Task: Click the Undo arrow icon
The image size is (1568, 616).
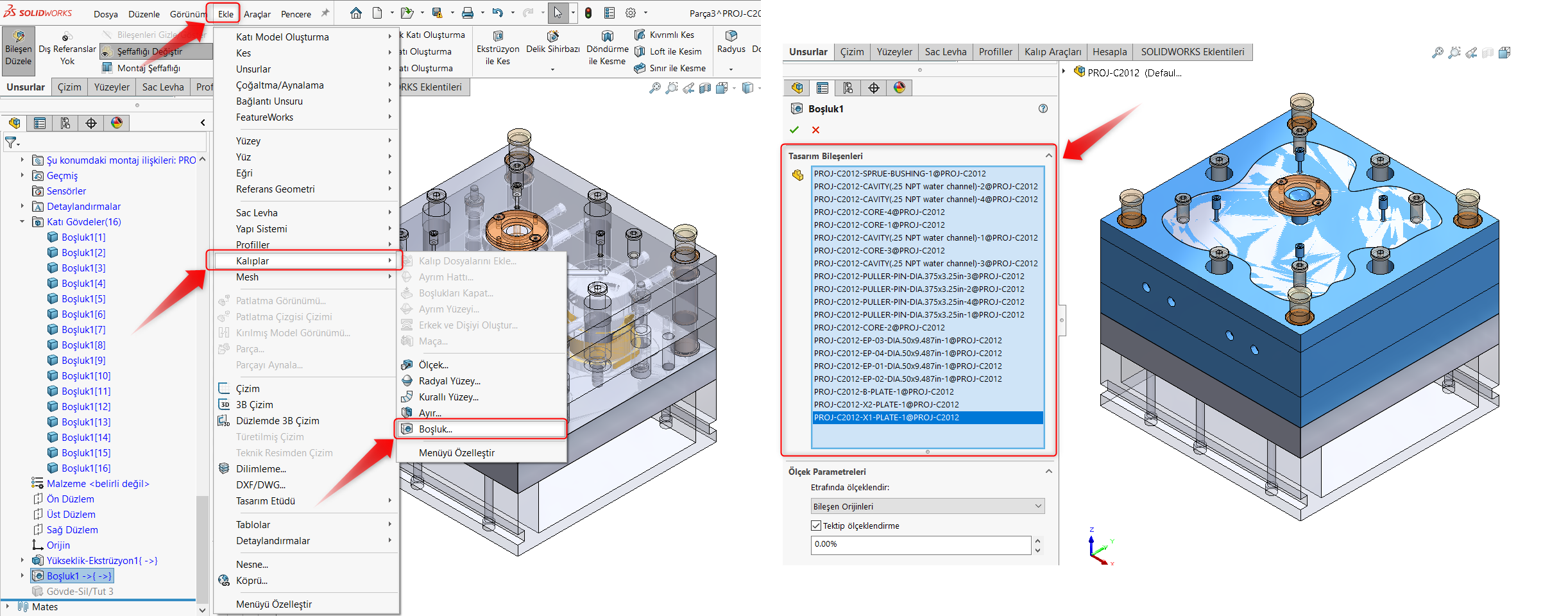Action: coord(498,13)
